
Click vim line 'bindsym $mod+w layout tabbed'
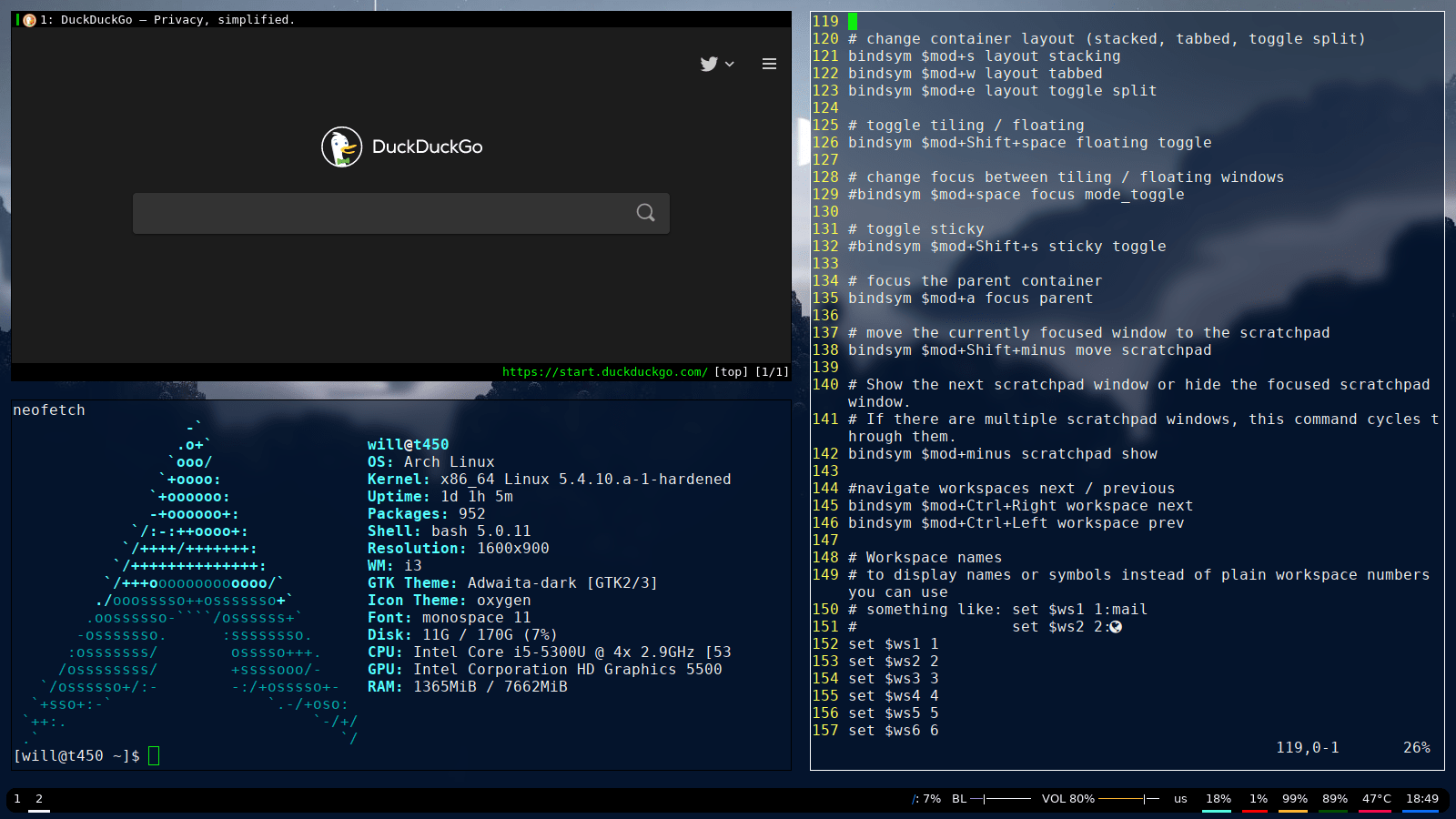(975, 74)
